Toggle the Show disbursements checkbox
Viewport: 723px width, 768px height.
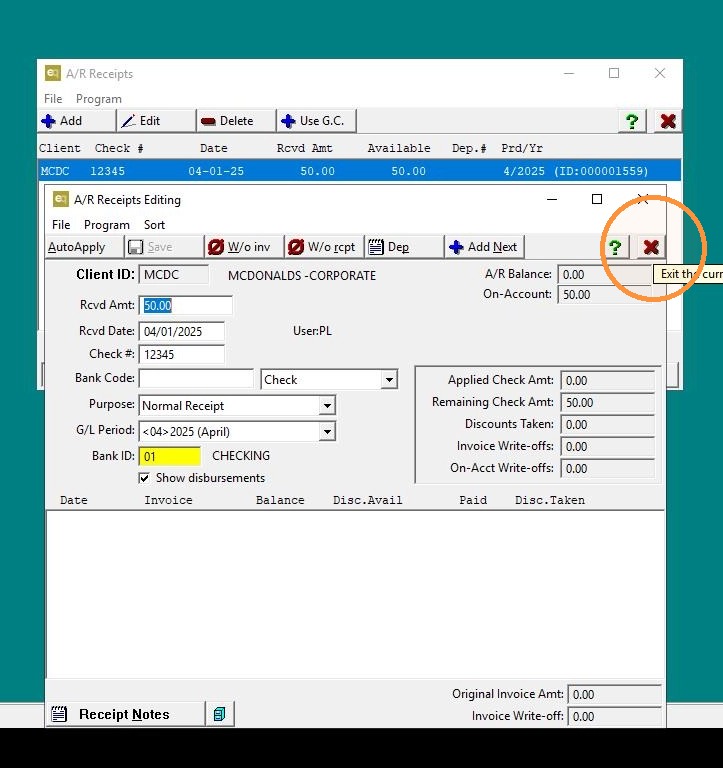coord(144,478)
